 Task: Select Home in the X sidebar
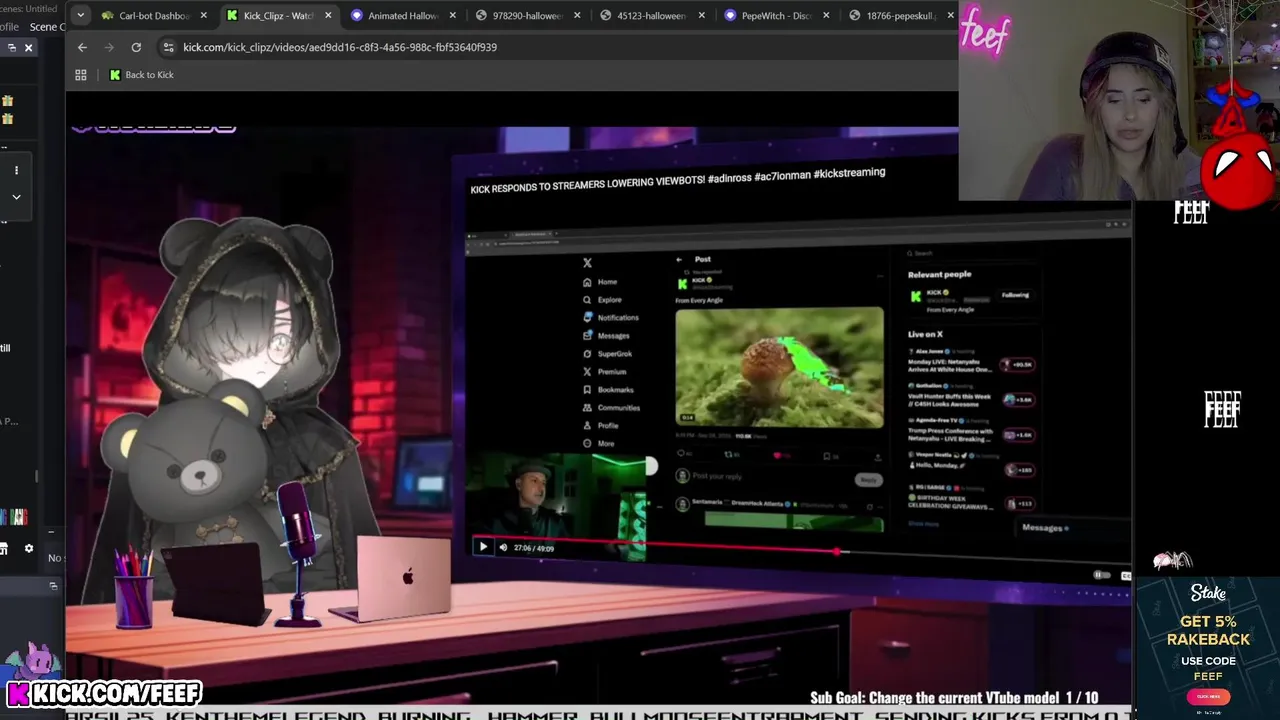(x=600, y=282)
